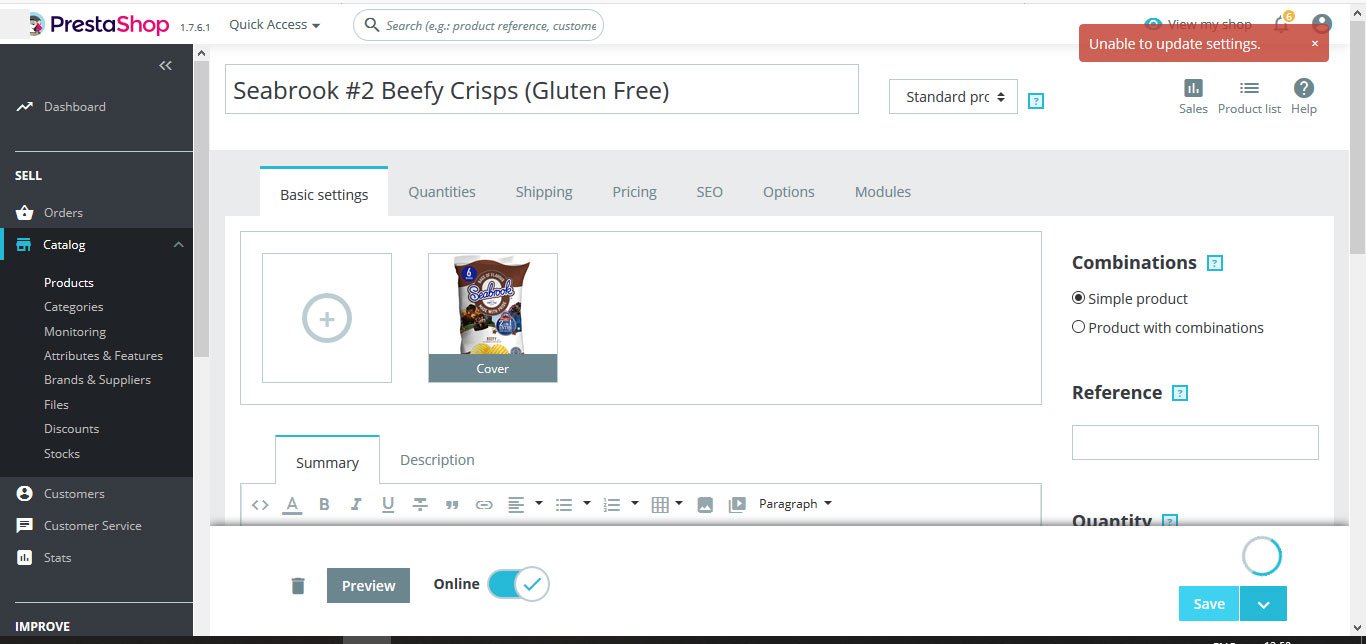This screenshot has width=1366, height=644.
Task: Choose text color in editor
Action: pos(292,505)
